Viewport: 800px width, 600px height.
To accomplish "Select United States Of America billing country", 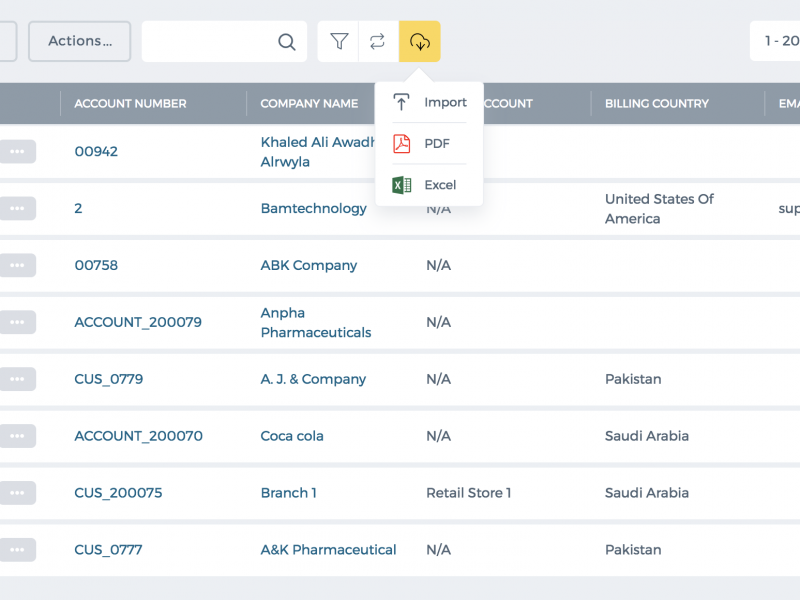I will pos(659,209).
